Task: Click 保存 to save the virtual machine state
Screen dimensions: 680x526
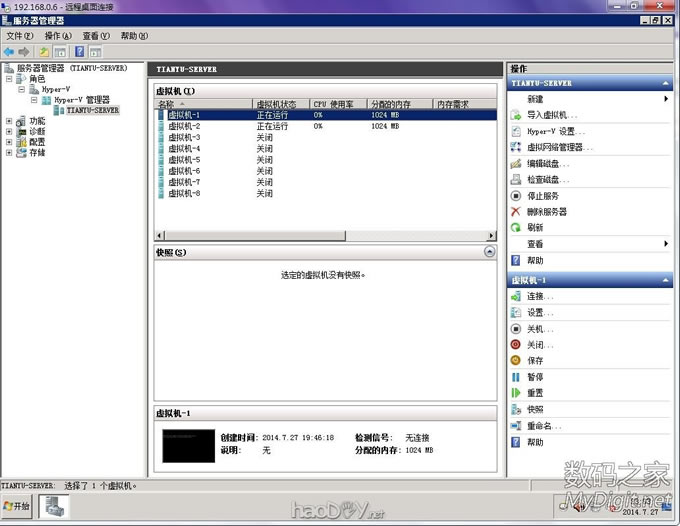Action: point(516,360)
